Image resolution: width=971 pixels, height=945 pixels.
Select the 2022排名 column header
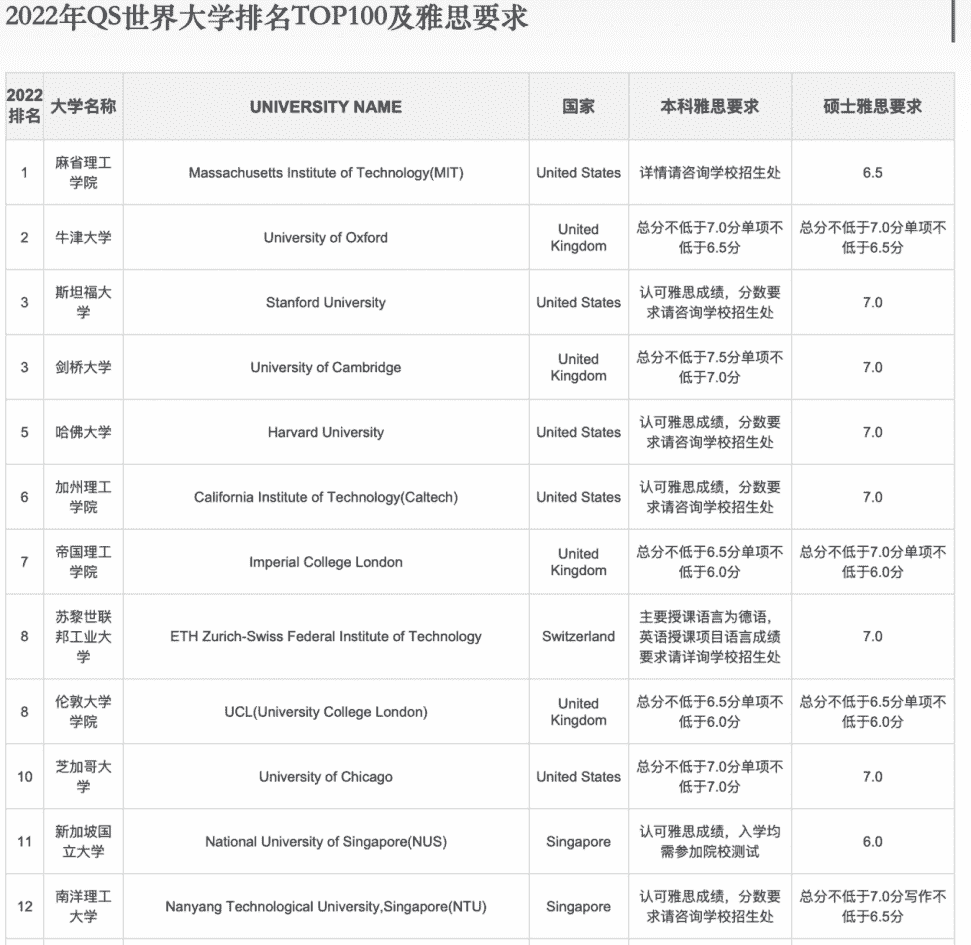[23, 106]
